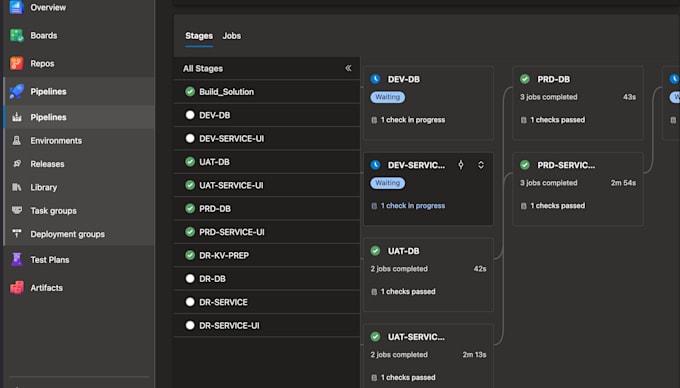The image size is (680, 388).
Task: Open '1 check in progress' link on DEV-SERVIC card
Action: tap(413, 206)
